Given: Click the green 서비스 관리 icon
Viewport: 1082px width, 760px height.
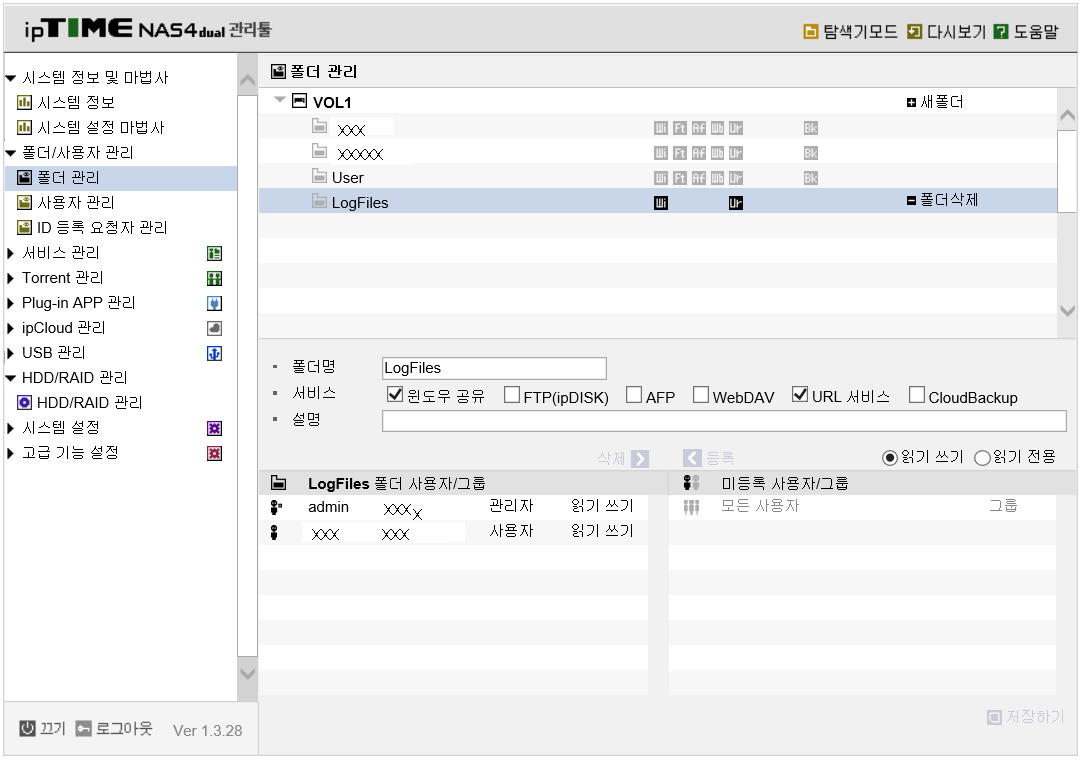Looking at the screenshot, I should 215,253.
